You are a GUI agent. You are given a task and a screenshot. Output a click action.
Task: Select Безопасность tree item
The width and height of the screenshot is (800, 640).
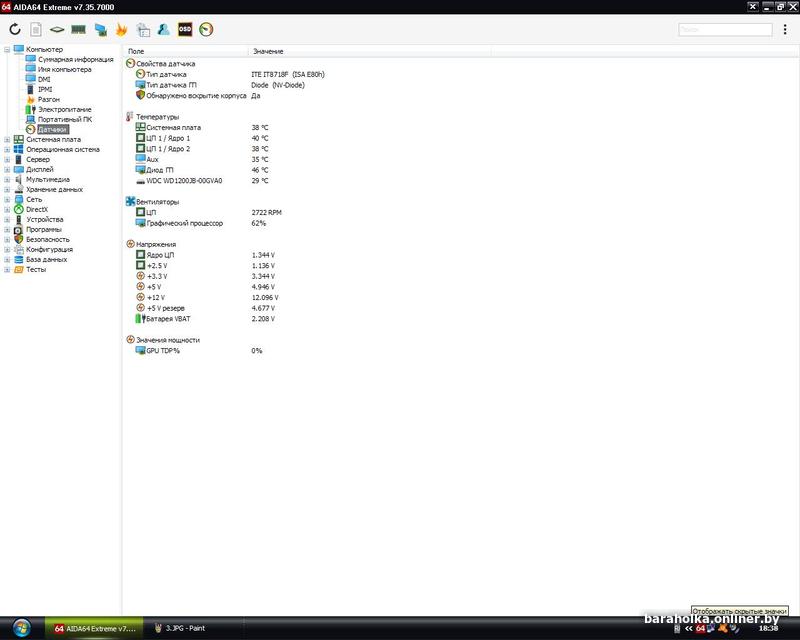(47, 239)
